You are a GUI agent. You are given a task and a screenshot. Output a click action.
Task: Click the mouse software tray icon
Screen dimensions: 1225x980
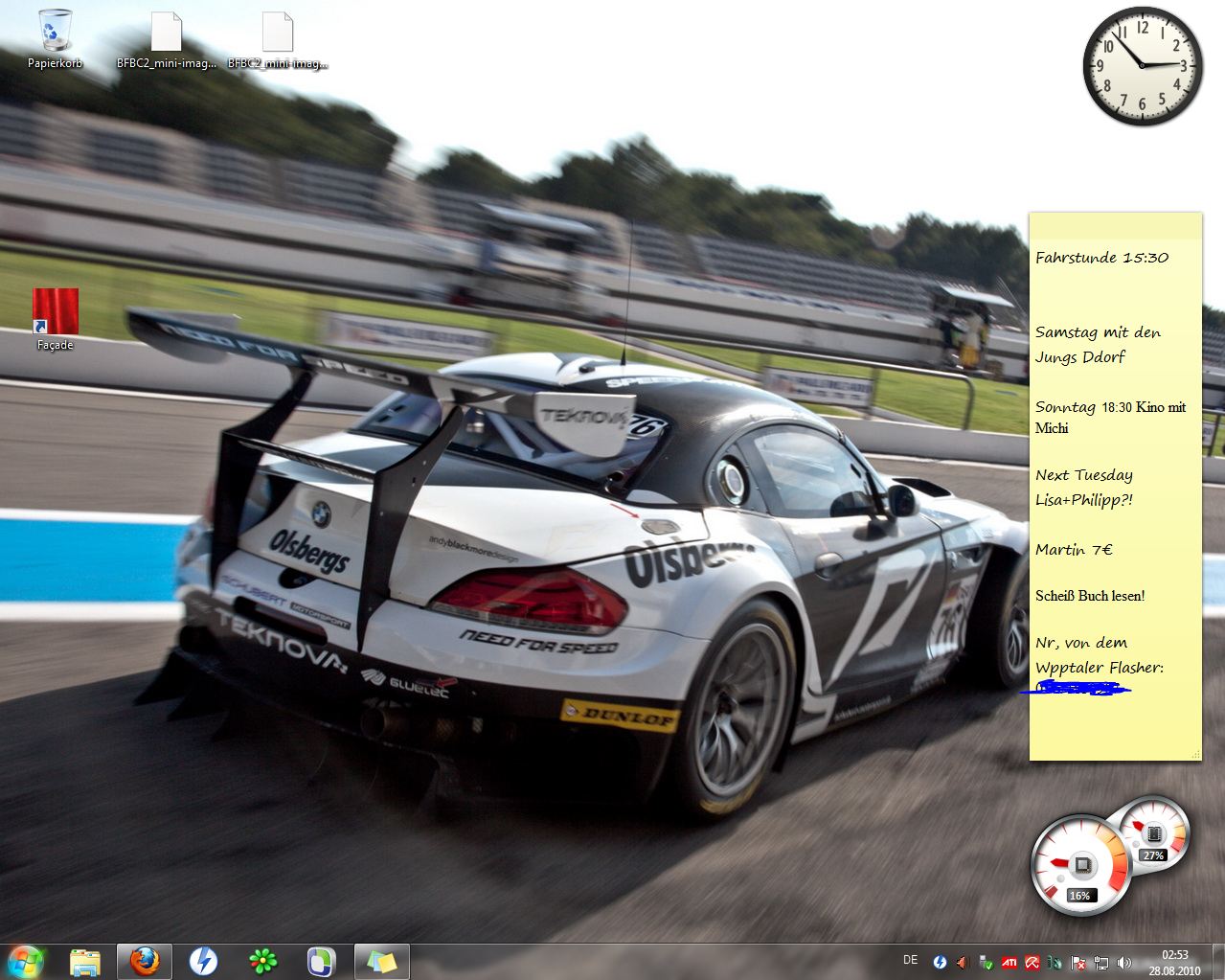click(x=1055, y=962)
